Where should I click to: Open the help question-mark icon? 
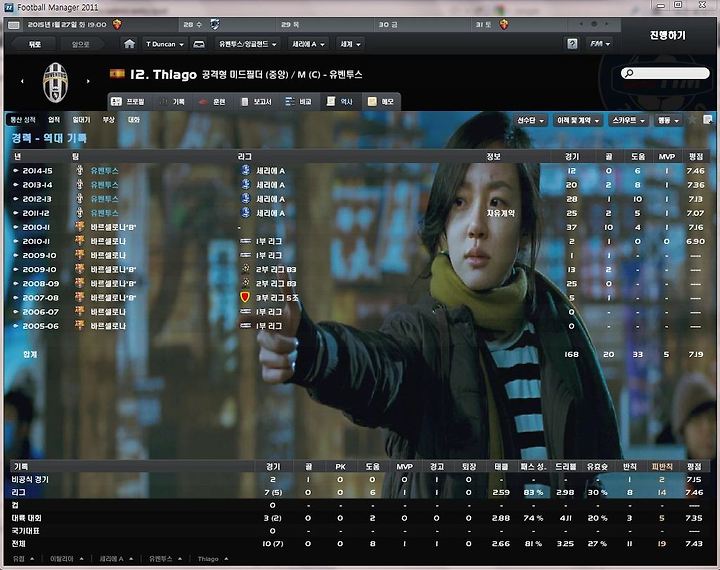pyautogui.click(x=572, y=44)
